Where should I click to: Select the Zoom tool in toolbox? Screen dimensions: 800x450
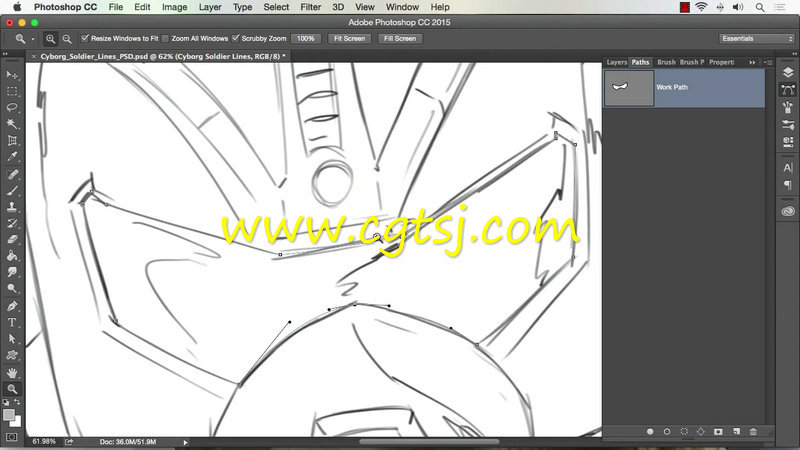click(12, 389)
